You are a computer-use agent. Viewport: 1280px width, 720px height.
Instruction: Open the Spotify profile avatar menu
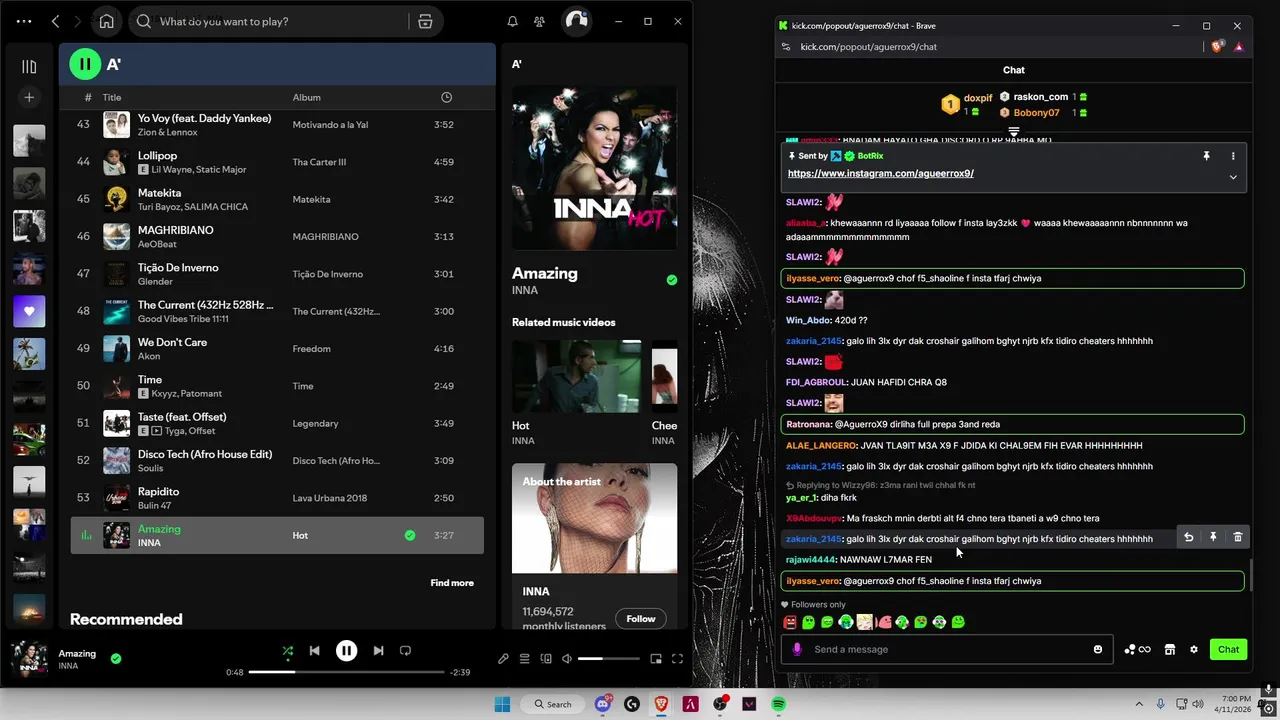pos(576,21)
